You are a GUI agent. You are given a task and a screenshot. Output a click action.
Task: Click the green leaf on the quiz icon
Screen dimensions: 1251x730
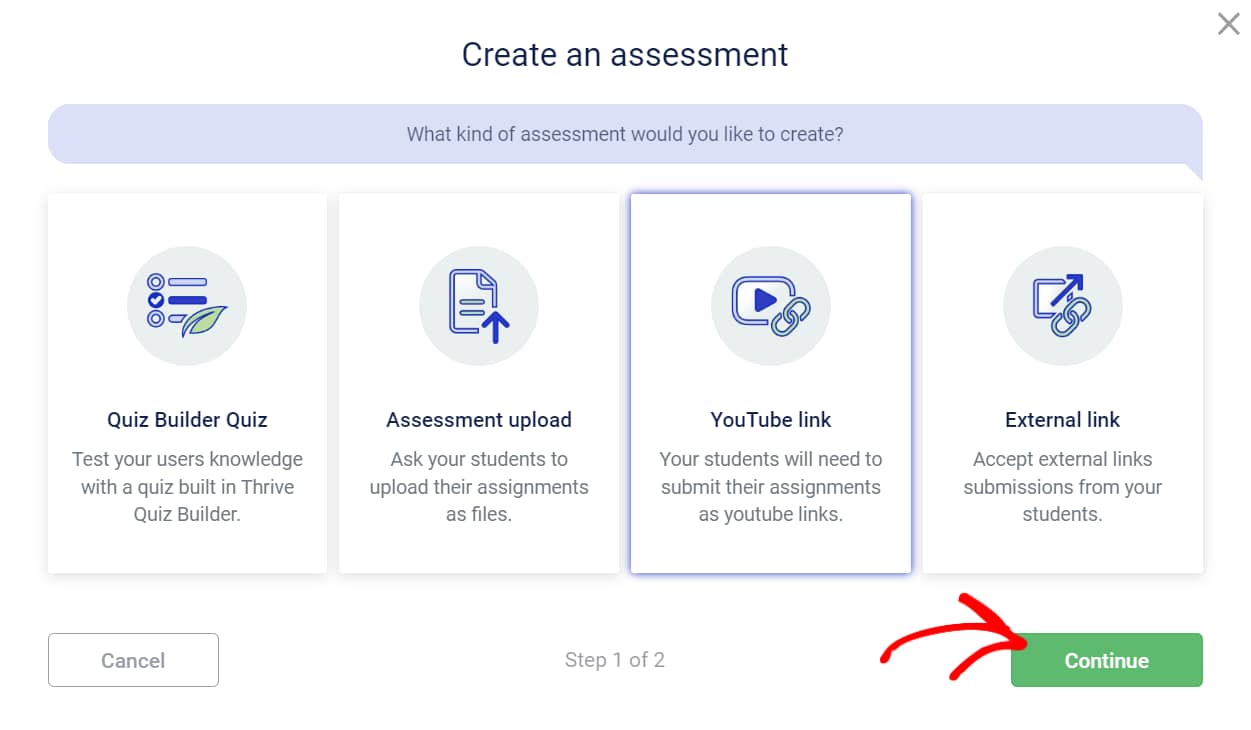click(x=205, y=321)
